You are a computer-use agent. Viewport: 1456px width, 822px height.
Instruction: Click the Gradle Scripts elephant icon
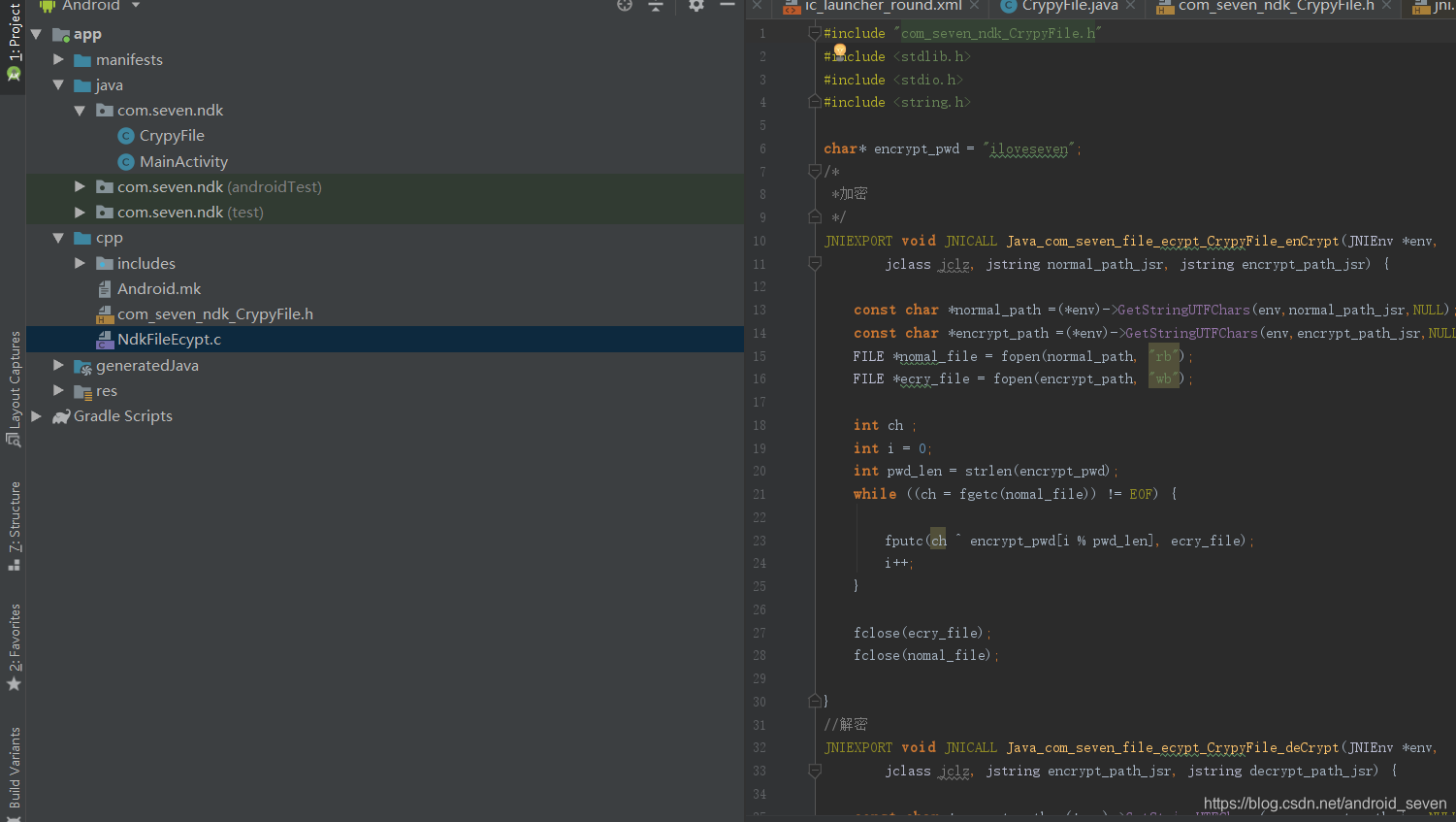[x=61, y=416]
